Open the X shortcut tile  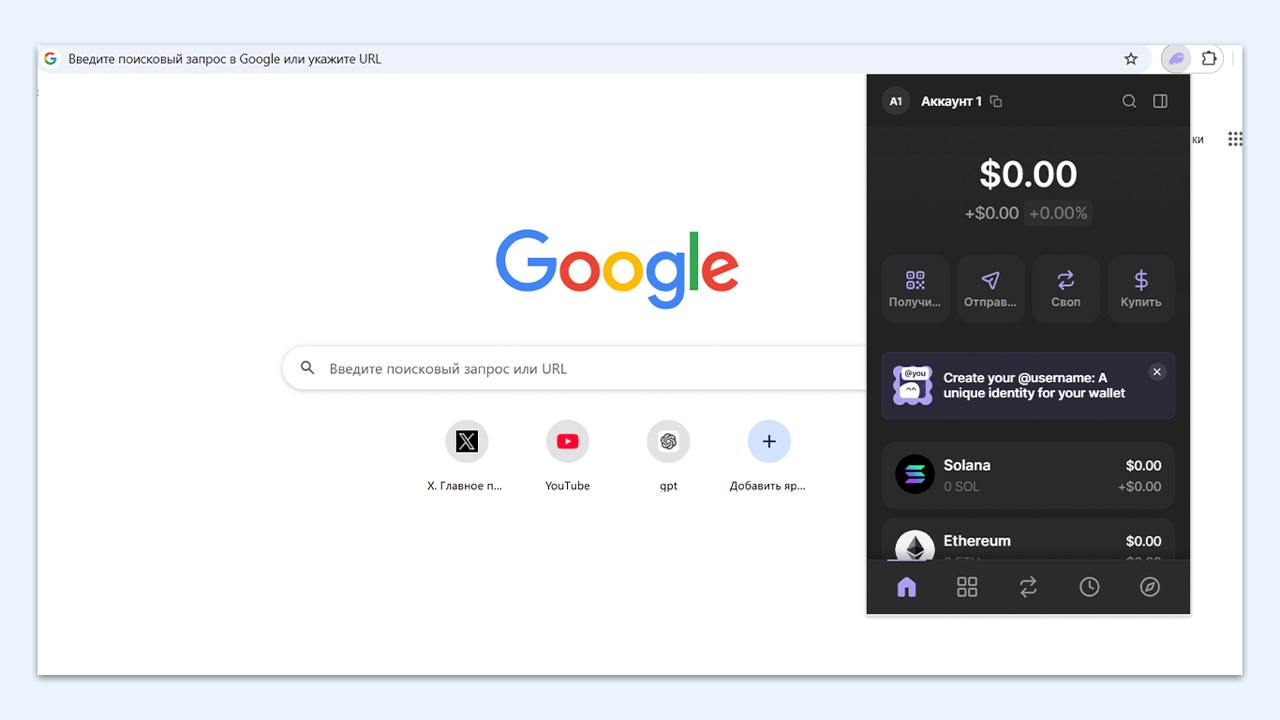[x=466, y=457]
